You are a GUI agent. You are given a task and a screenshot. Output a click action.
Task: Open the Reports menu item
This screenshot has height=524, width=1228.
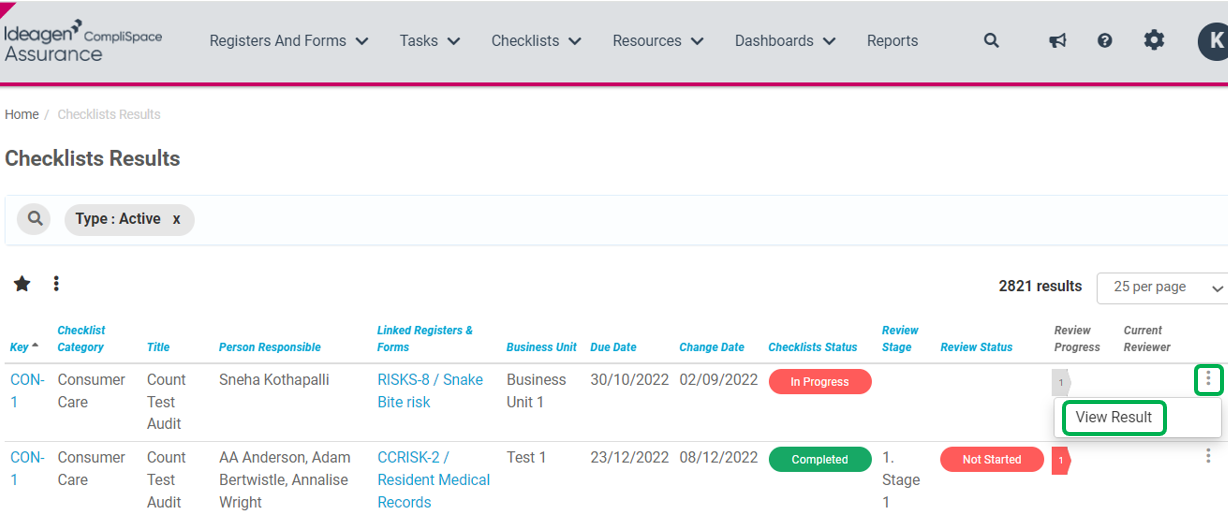(x=892, y=41)
